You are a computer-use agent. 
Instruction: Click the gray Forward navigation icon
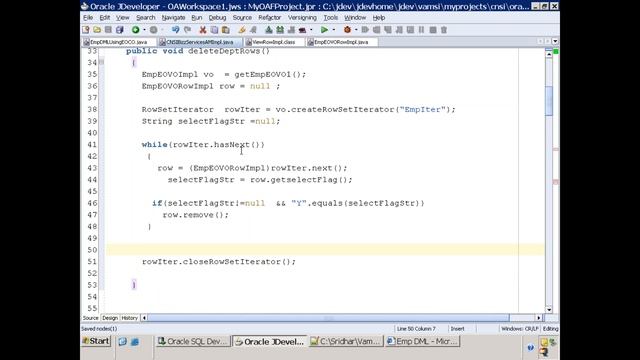[153, 30]
